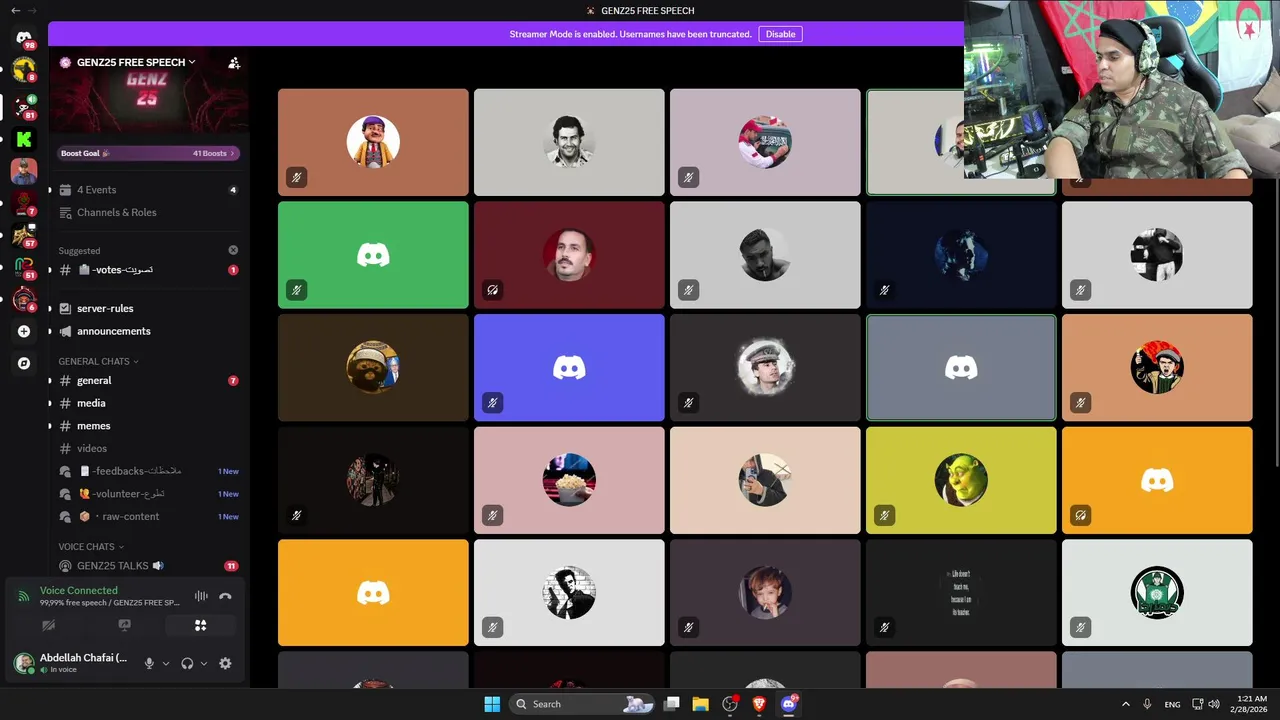
Task: Open the volunteer forum channel
Action: pos(149,494)
